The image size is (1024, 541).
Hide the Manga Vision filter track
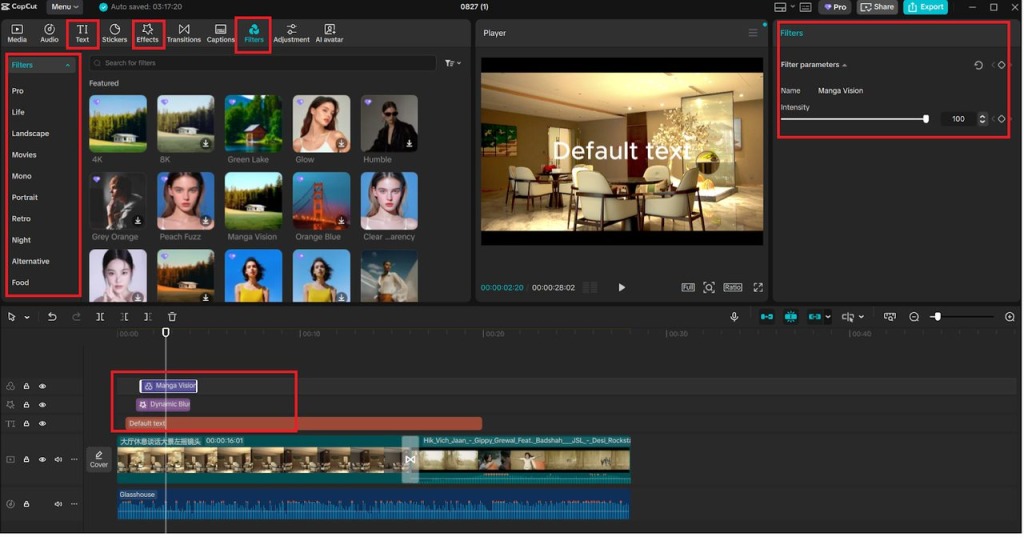42,386
